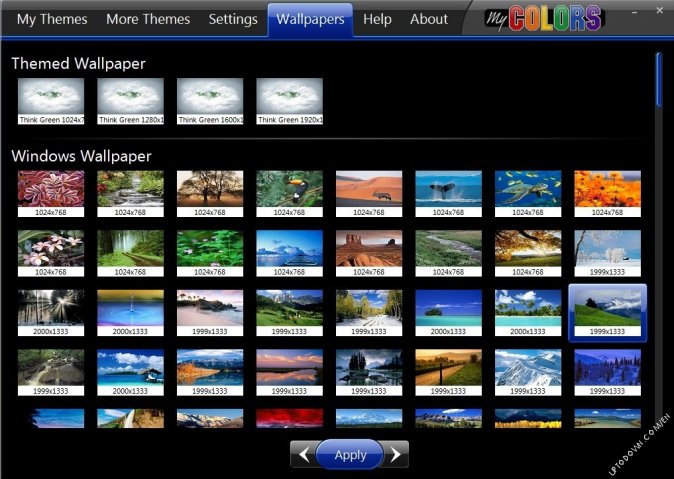Open the About tab
Viewport: 674px width, 479px height.
coord(429,19)
